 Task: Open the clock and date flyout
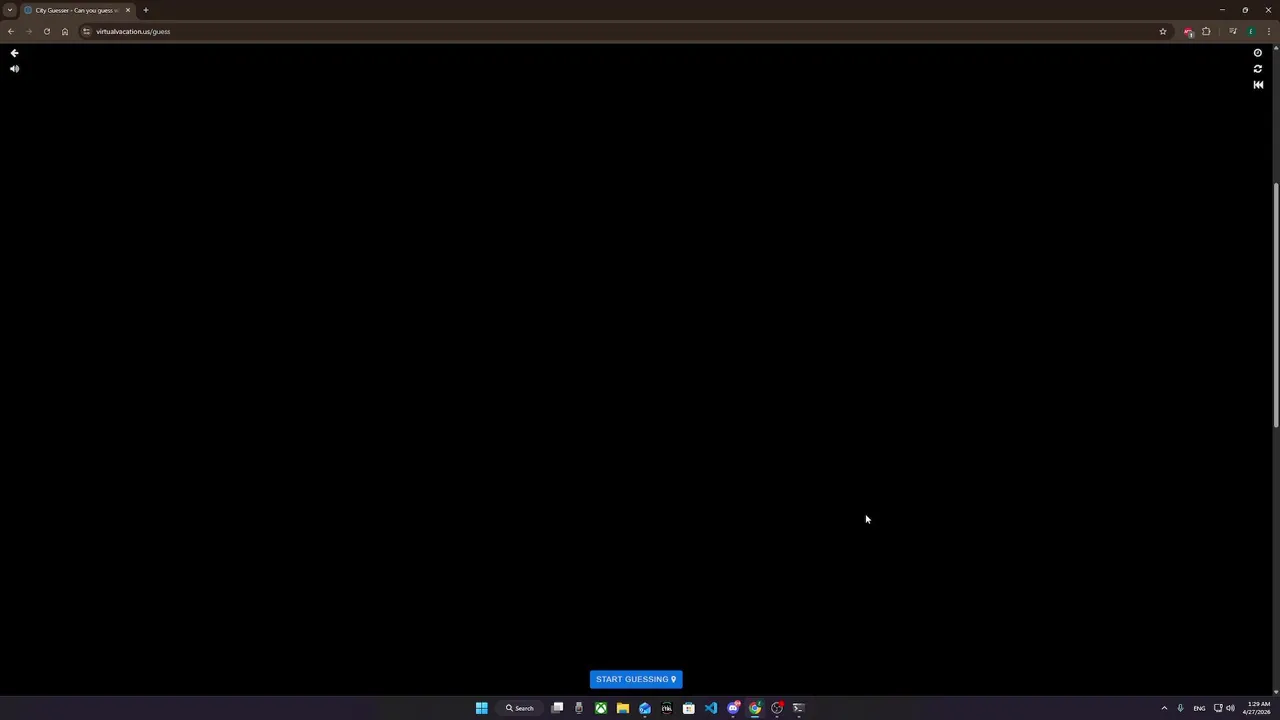pos(1258,708)
